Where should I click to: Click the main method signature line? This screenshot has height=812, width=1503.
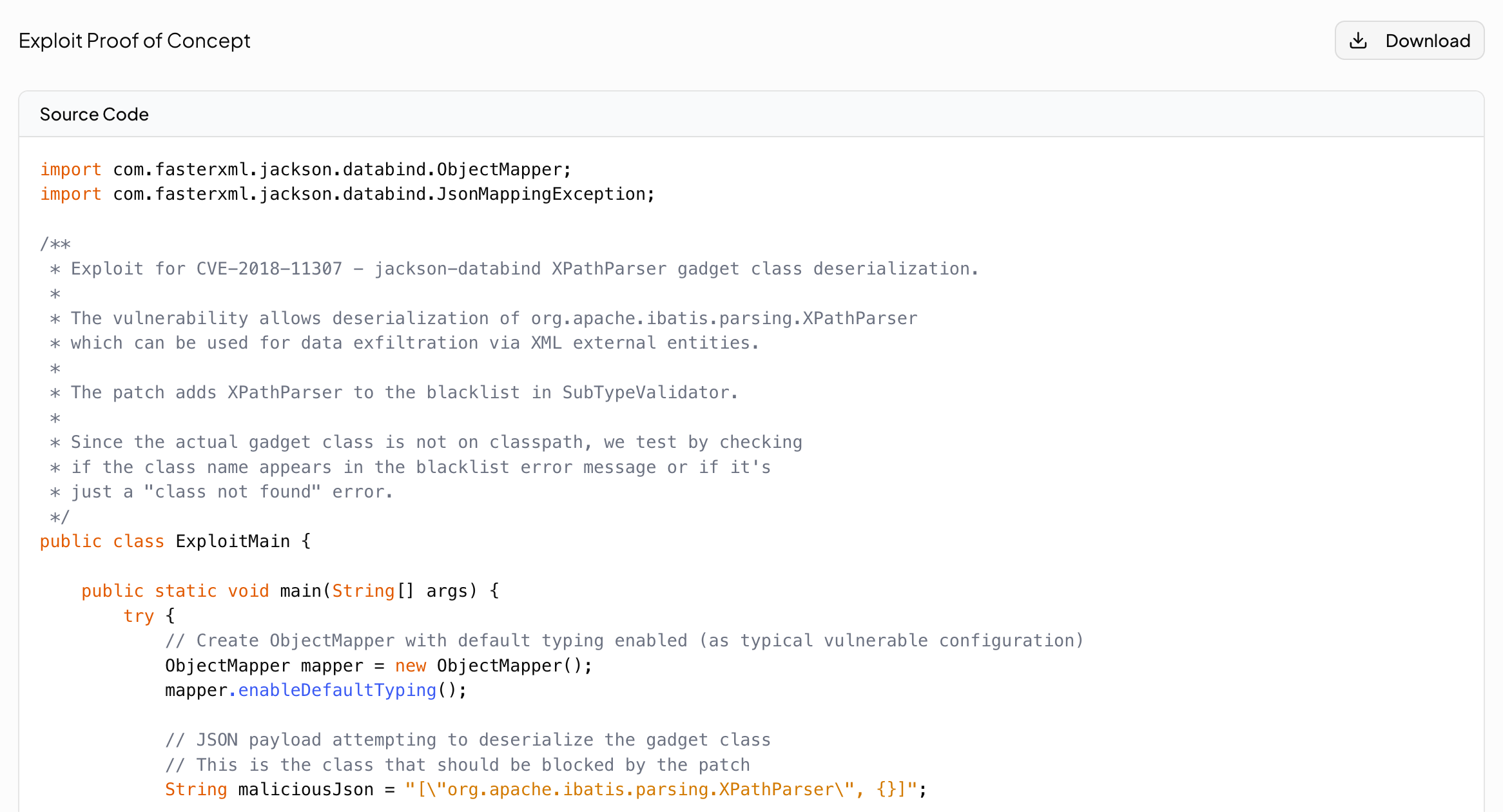[x=290, y=591]
